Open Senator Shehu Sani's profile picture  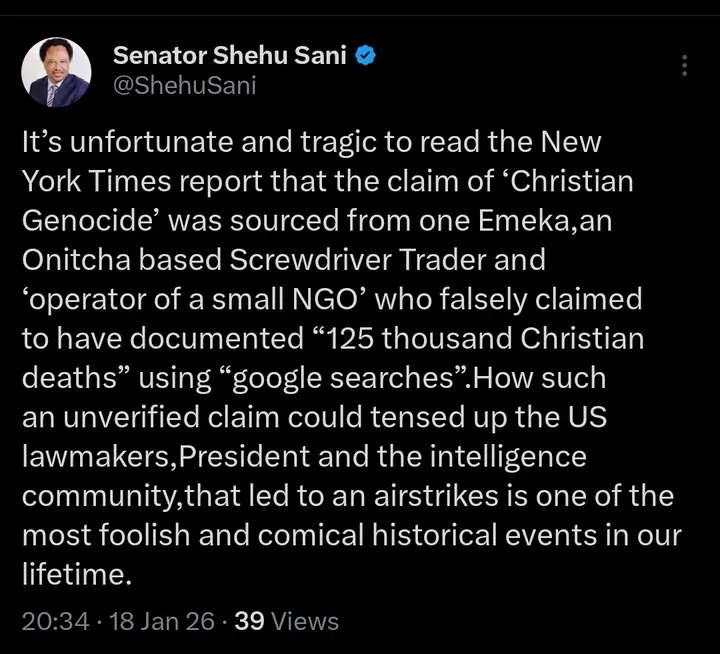click(57, 73)
